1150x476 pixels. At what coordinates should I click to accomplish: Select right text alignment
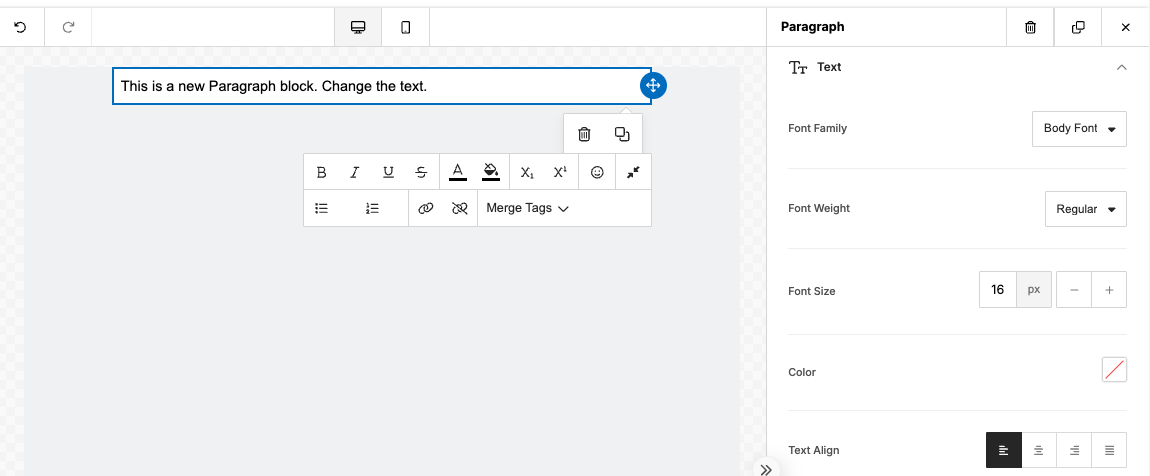1074,450
